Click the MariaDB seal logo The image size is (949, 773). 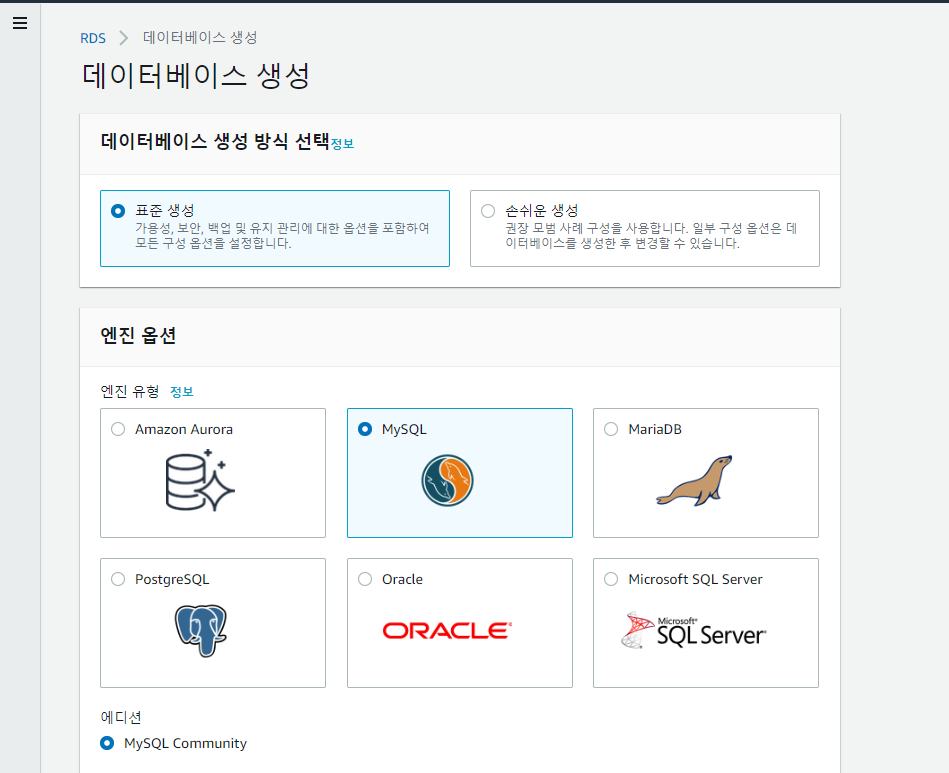click(x=694, y=481)
